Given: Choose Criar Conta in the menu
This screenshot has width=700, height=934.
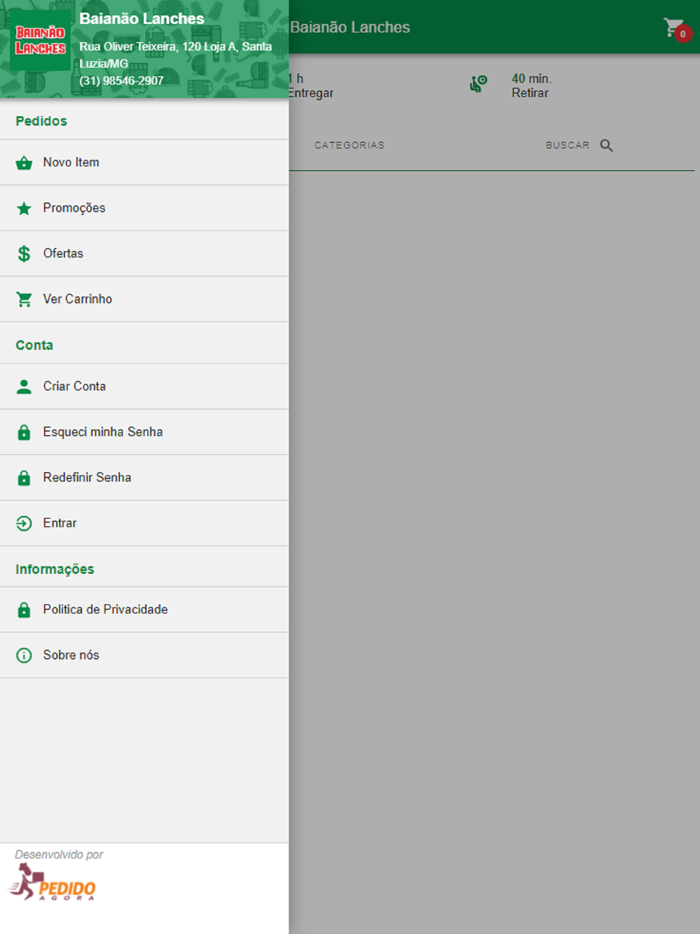Looking at the screenshot, I should click(x=144, y=387).
